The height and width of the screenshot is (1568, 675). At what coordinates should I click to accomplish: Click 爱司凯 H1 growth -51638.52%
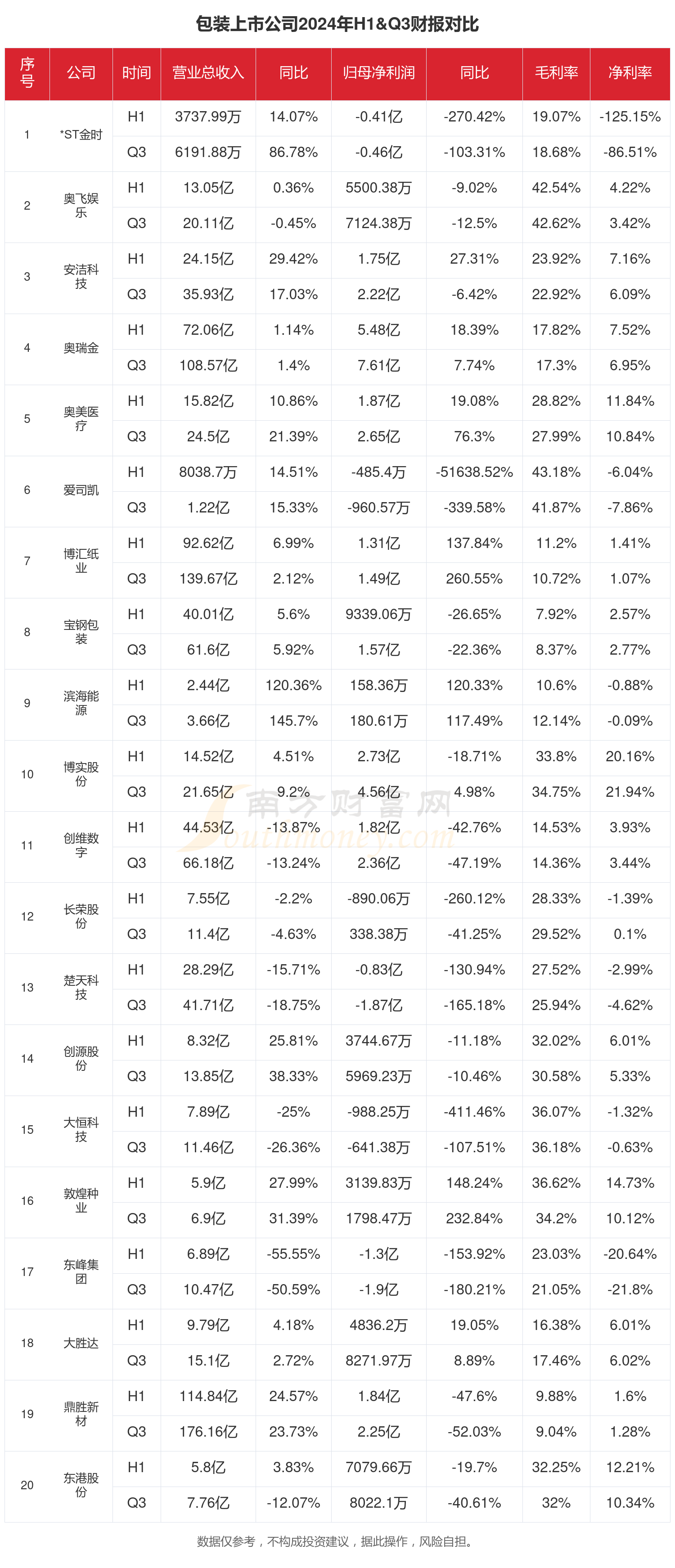click(x=474, y=472)
